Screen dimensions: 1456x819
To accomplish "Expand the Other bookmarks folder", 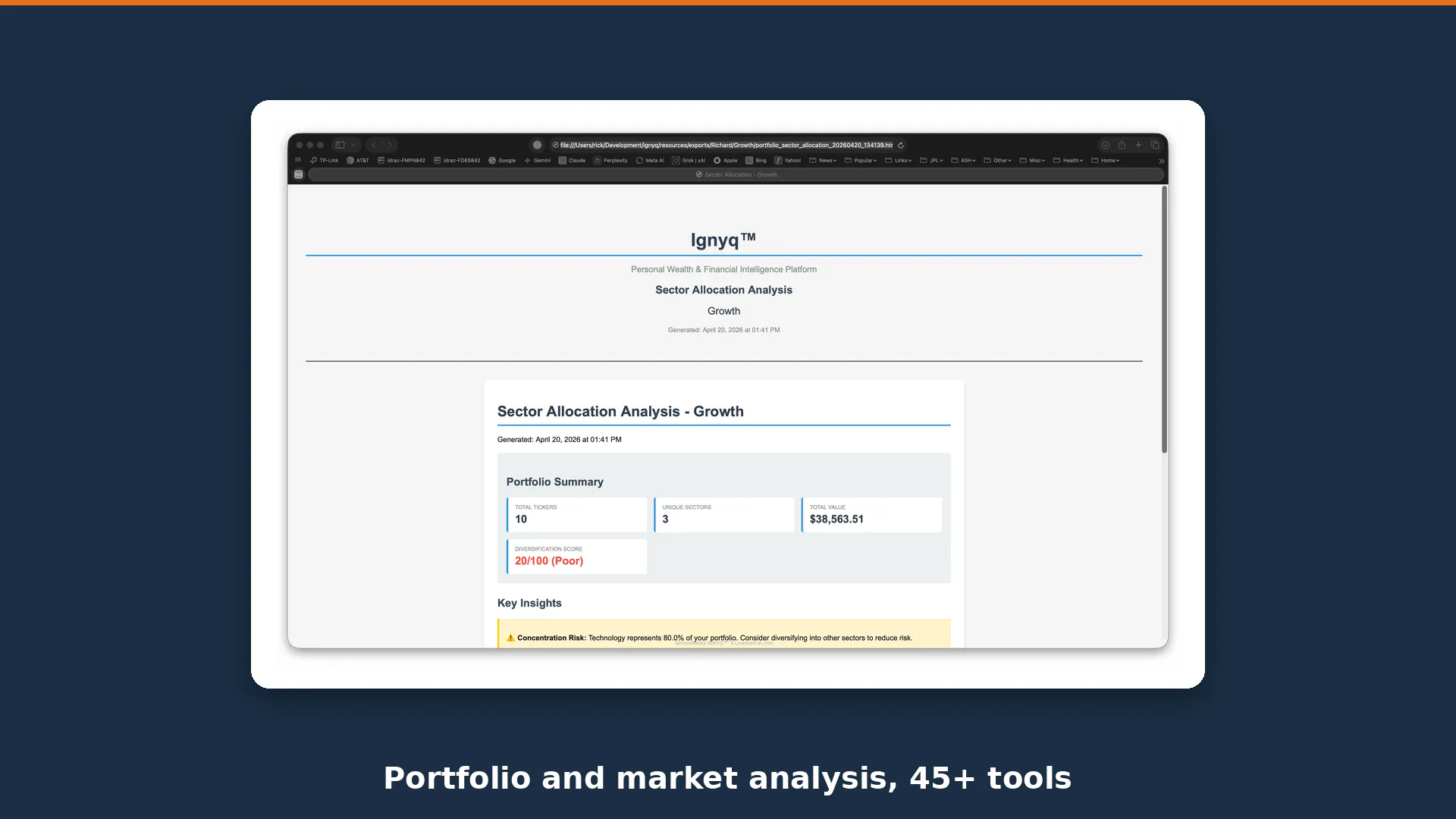I will [x=998, y=161].
